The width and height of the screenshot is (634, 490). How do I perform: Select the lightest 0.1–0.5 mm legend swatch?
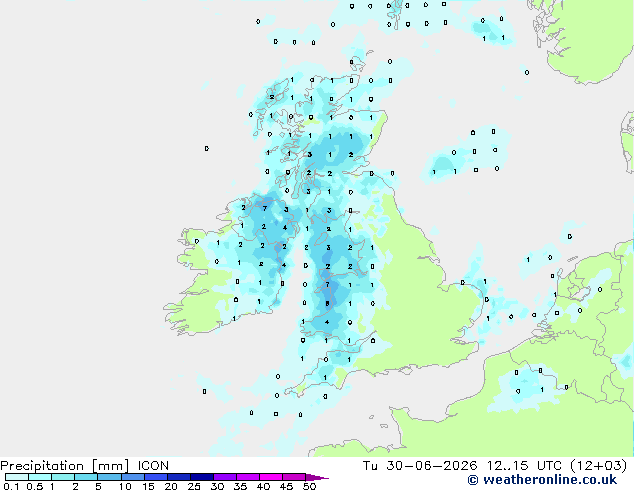point(17,477)
